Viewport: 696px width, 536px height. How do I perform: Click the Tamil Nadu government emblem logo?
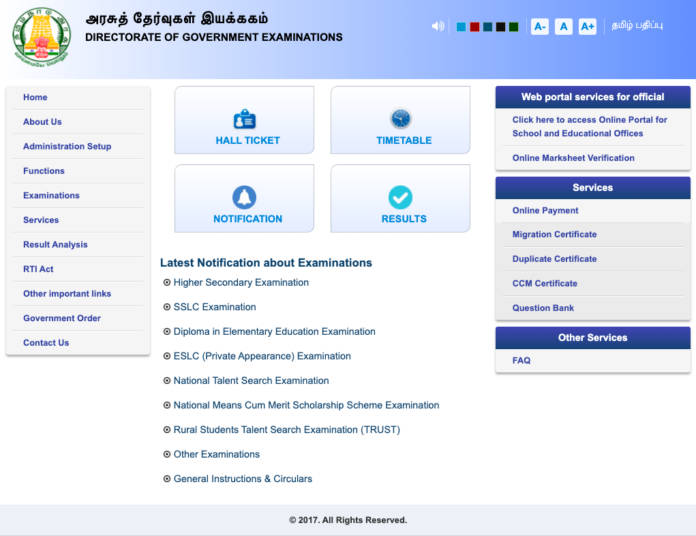point(41,37)
